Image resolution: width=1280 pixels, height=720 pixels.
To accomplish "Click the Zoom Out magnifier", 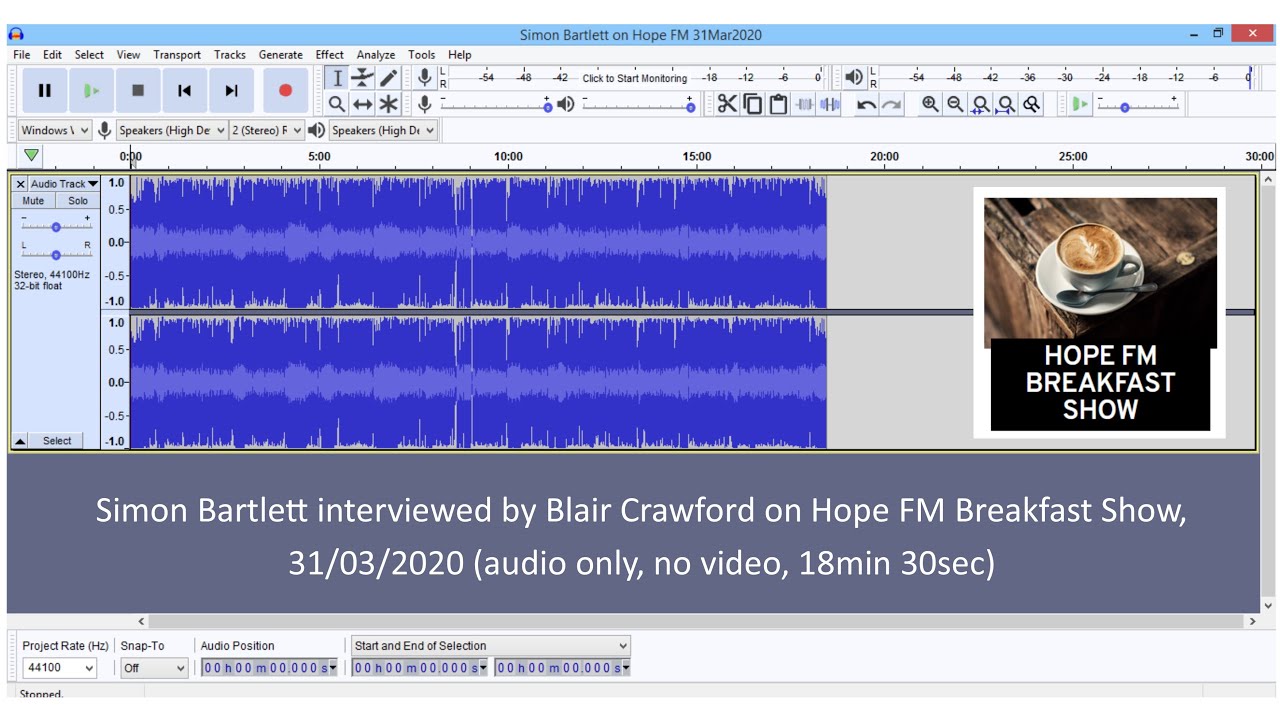I will coord(956,104).
